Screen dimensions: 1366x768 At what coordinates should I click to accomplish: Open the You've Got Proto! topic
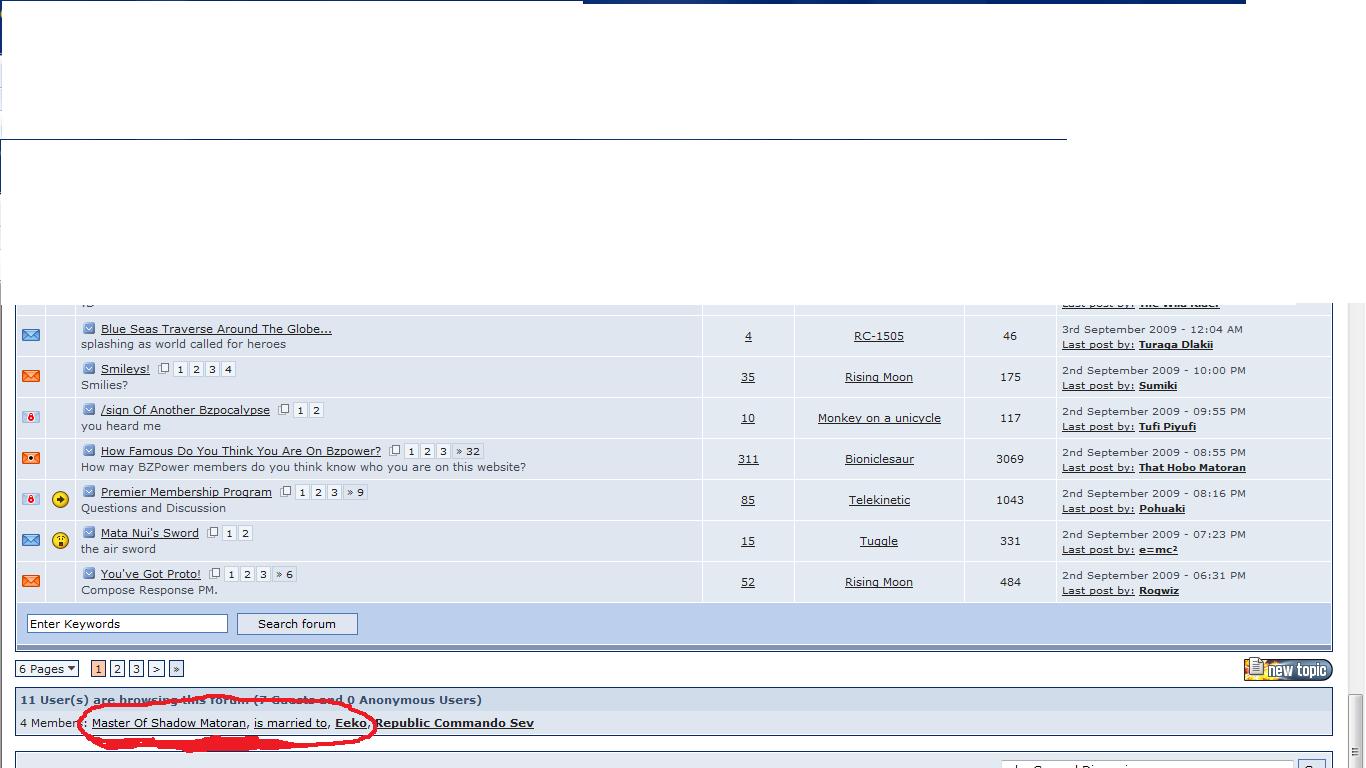click(x=151, y=575)
